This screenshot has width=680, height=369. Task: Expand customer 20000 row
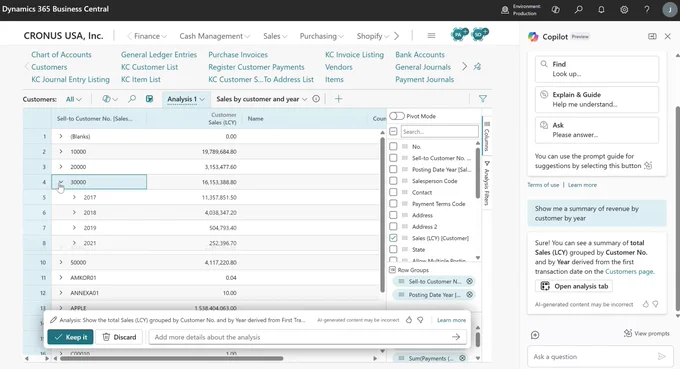[x=61, y=167]
